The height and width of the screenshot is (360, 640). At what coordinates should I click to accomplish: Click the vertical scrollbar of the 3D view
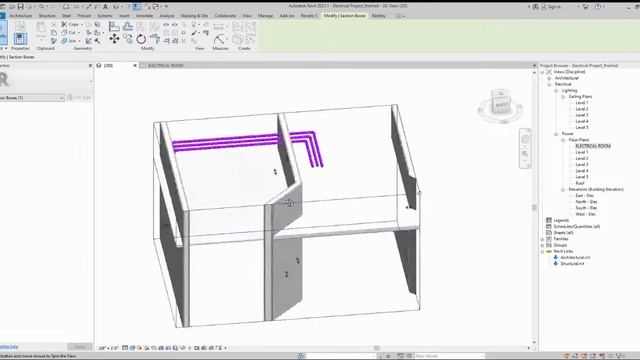pyautogui.click(x=534, y=207)
